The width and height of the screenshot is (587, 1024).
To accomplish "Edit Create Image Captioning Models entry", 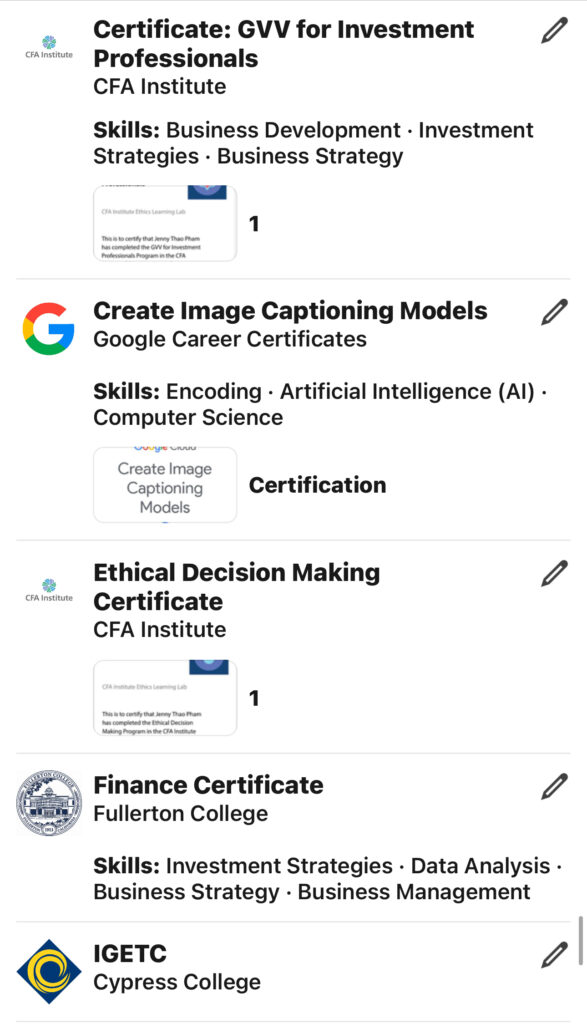I will click(x=554, y=312).
